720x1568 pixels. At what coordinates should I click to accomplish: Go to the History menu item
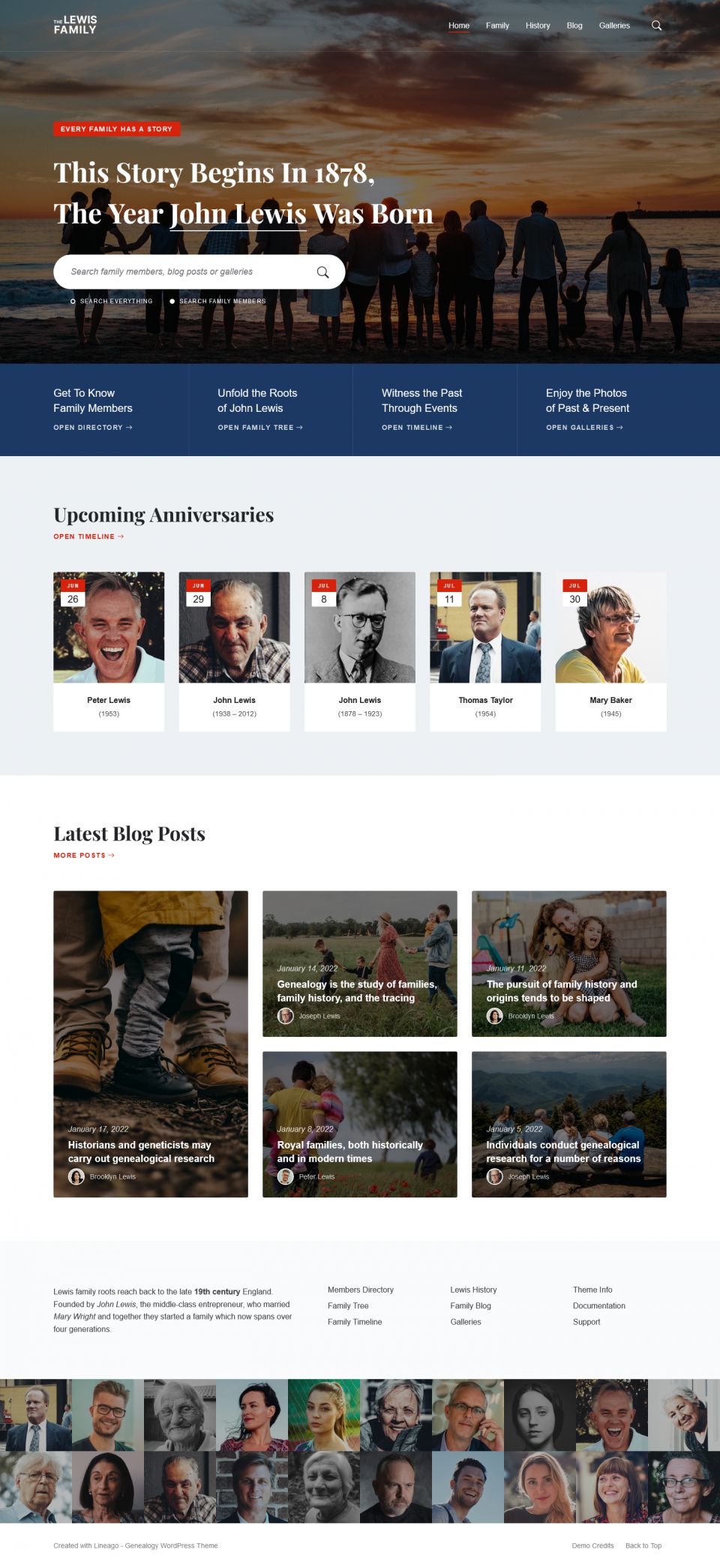pyautogui.click(x=538, y=26)
